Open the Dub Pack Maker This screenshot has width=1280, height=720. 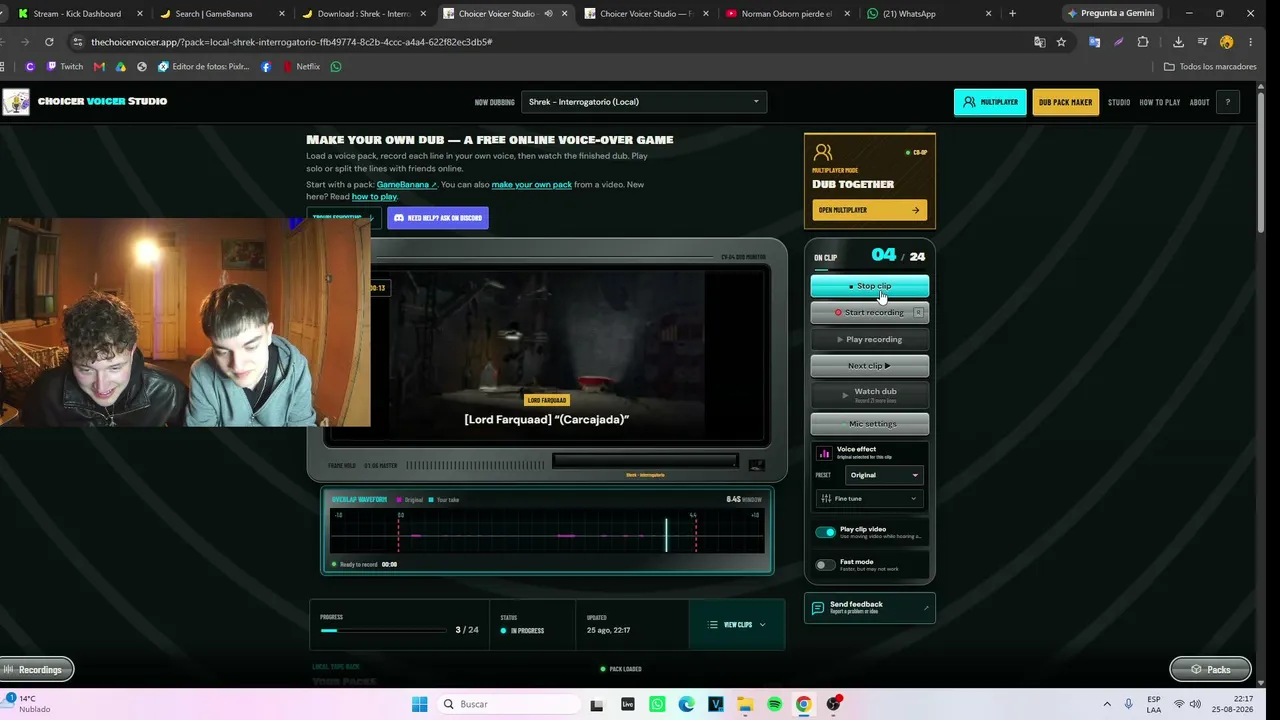coord(1065,102)
